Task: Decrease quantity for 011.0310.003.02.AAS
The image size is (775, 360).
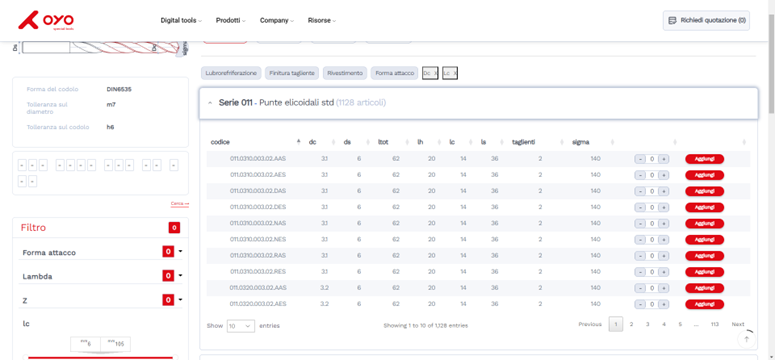Action: click(640, 159)
